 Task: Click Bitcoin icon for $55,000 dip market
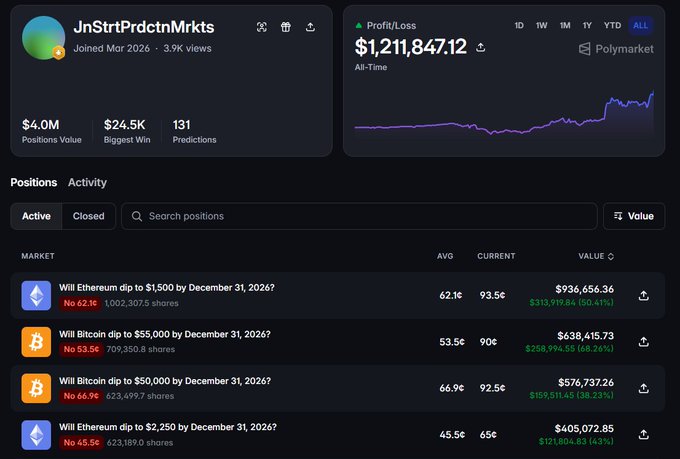pos(36,342)
